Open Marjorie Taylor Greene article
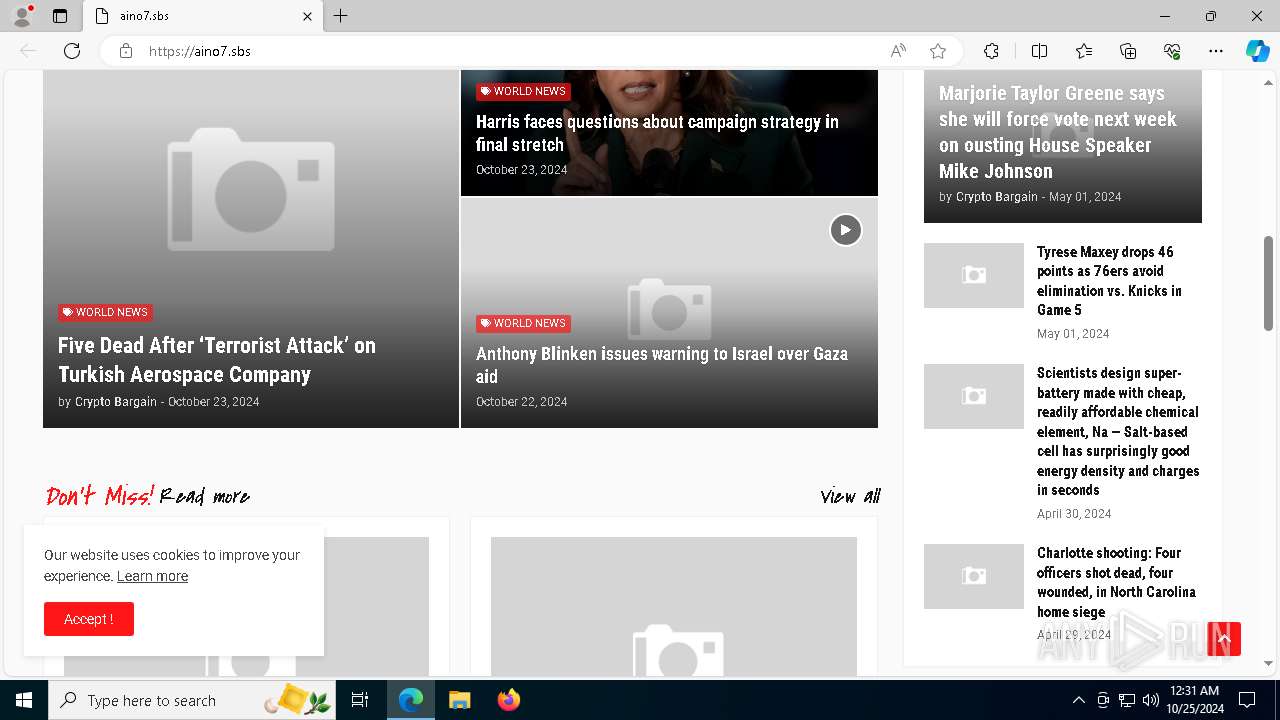 coord(1057,132)
